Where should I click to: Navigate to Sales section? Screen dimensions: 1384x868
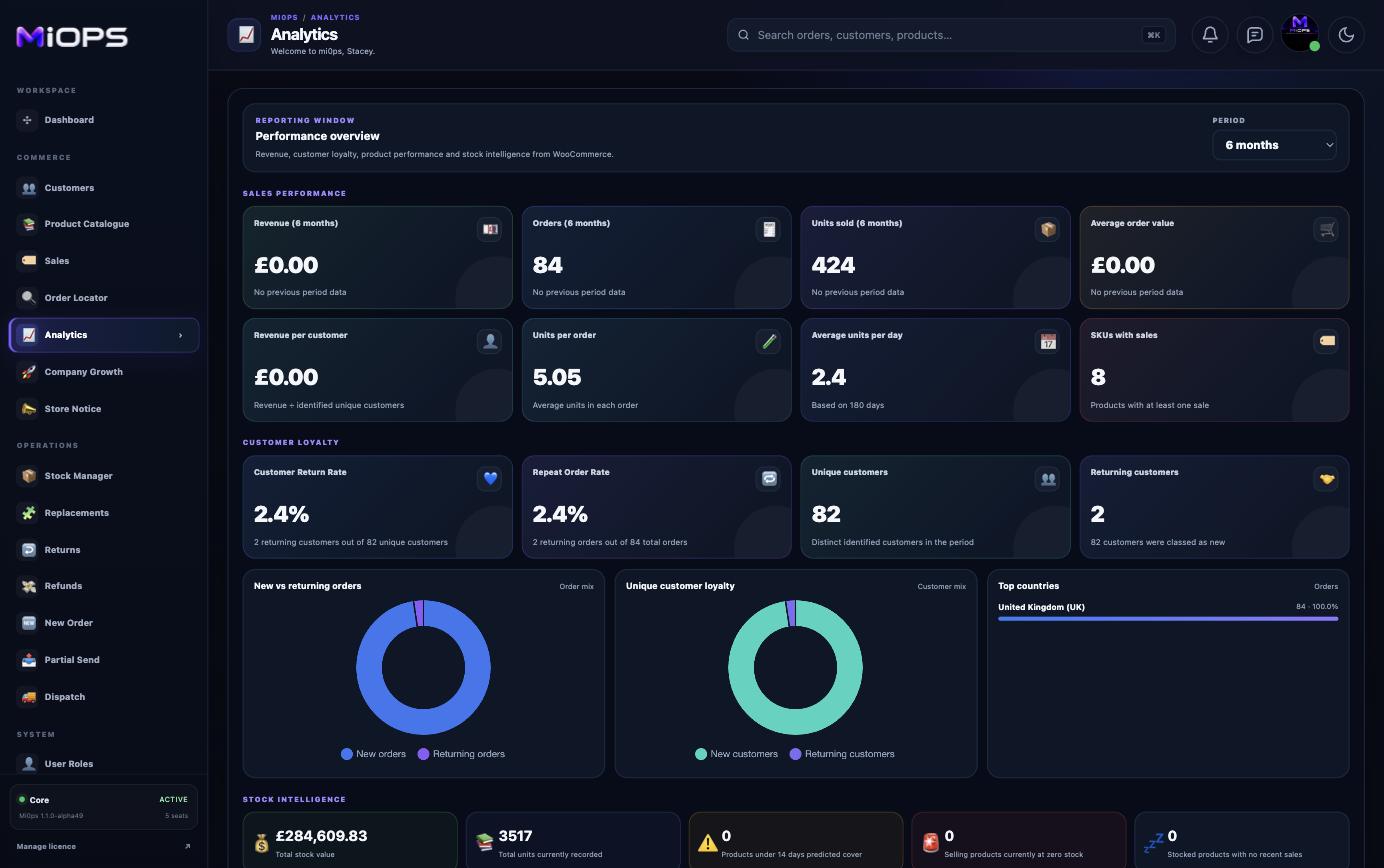point(104,261)
